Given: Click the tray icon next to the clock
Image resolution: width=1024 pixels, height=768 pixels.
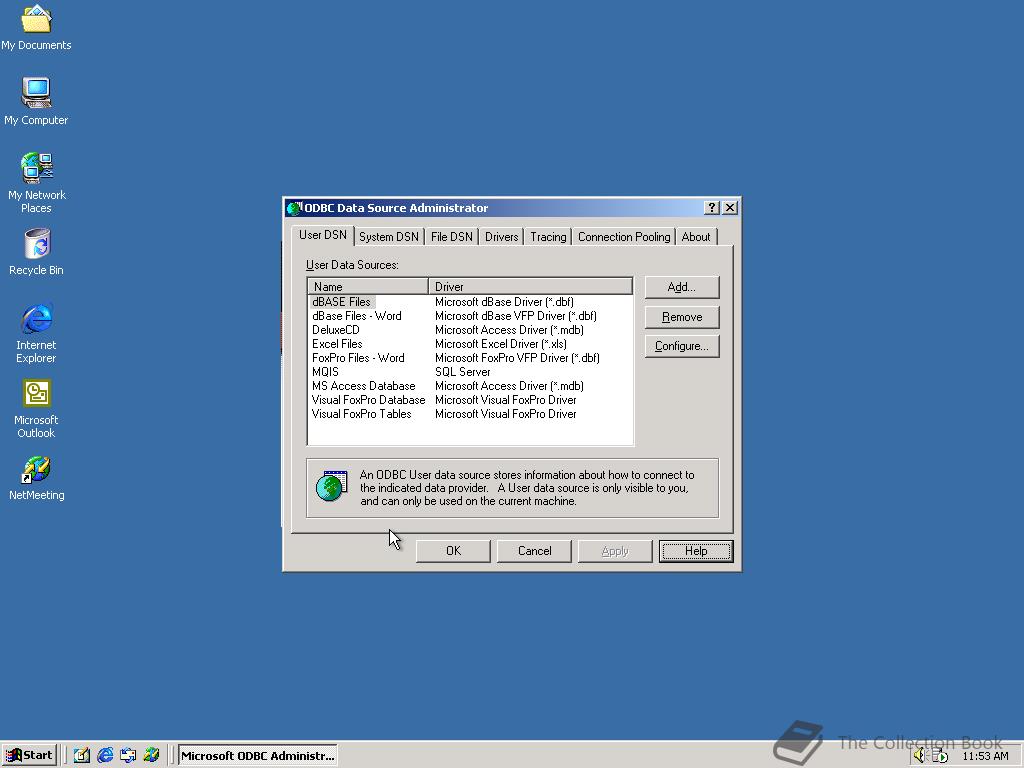Looking at the screenshot, I should tap(939, 756).
